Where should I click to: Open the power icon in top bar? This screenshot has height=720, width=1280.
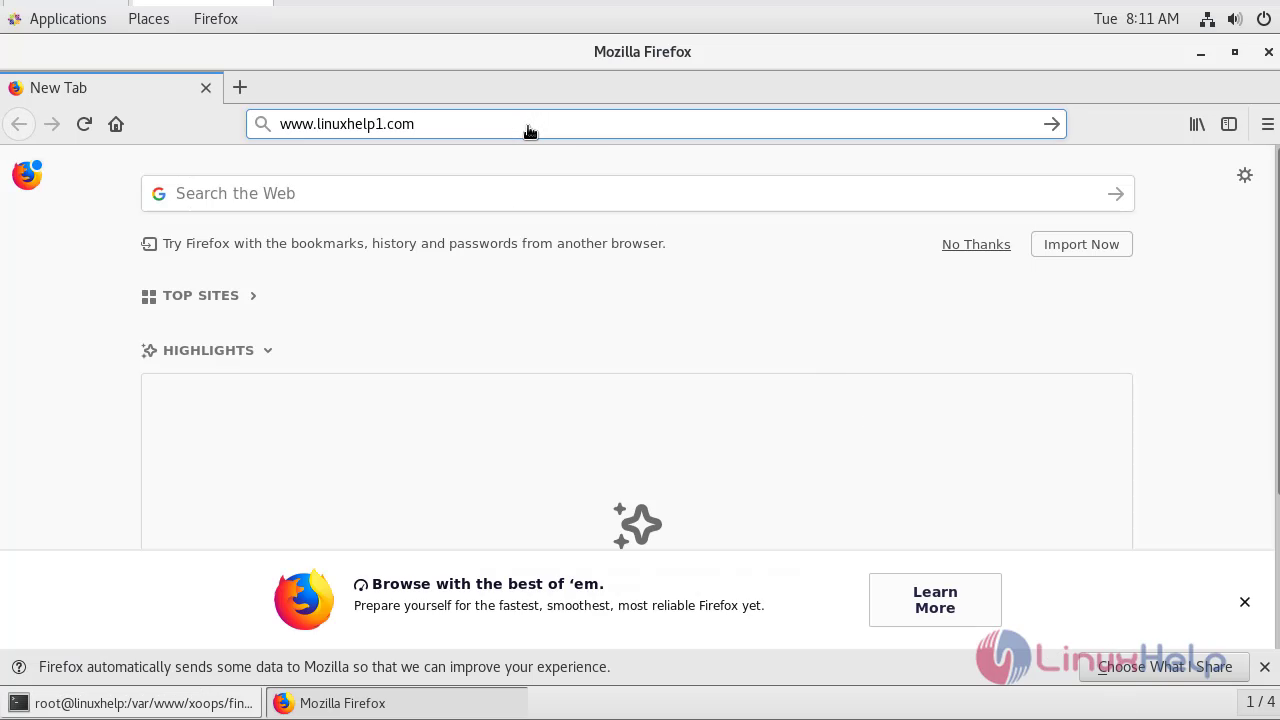click(1264, 19)
